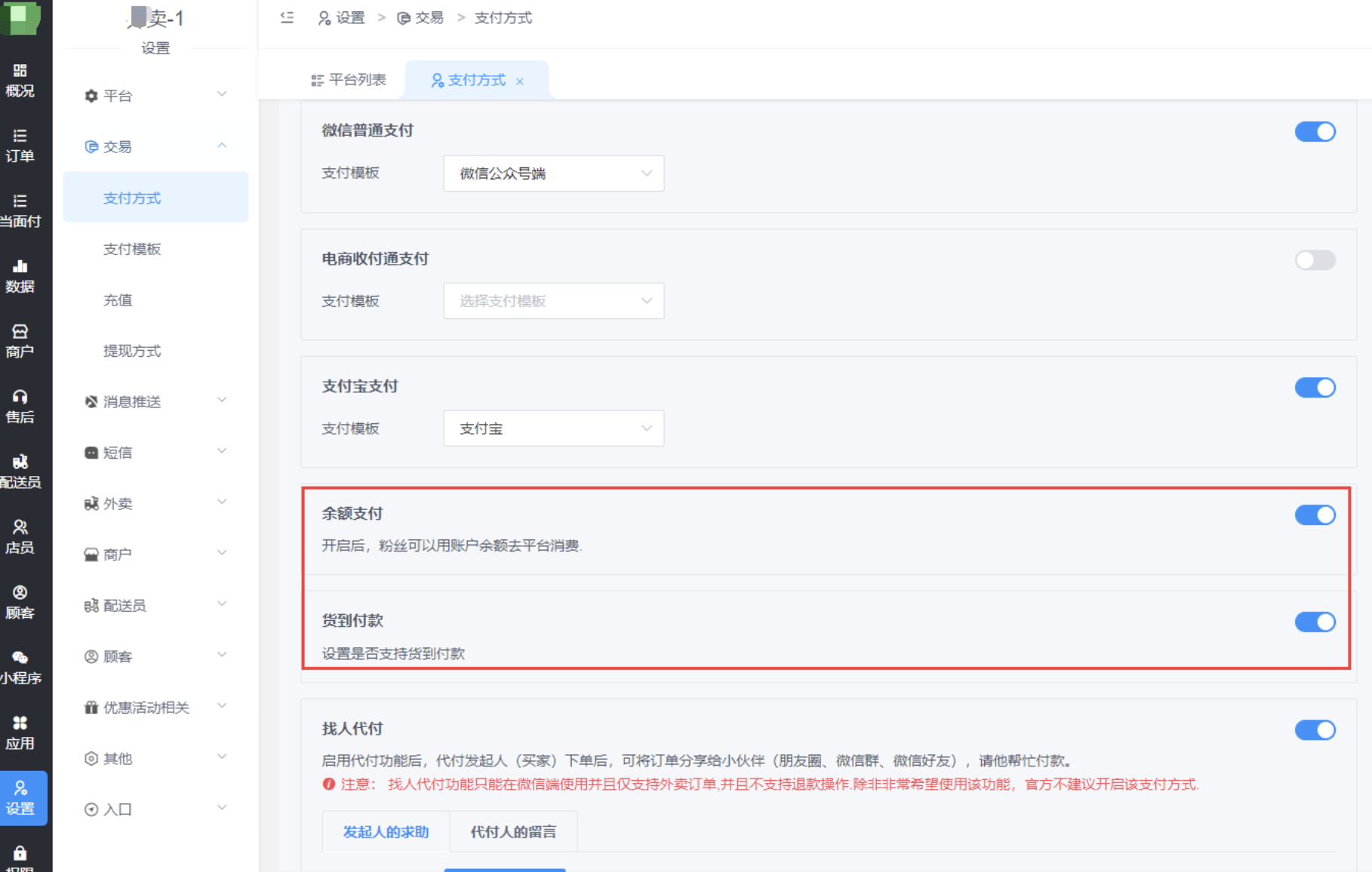Open the 小程序 mini-program icon

(x=20, y=658)
